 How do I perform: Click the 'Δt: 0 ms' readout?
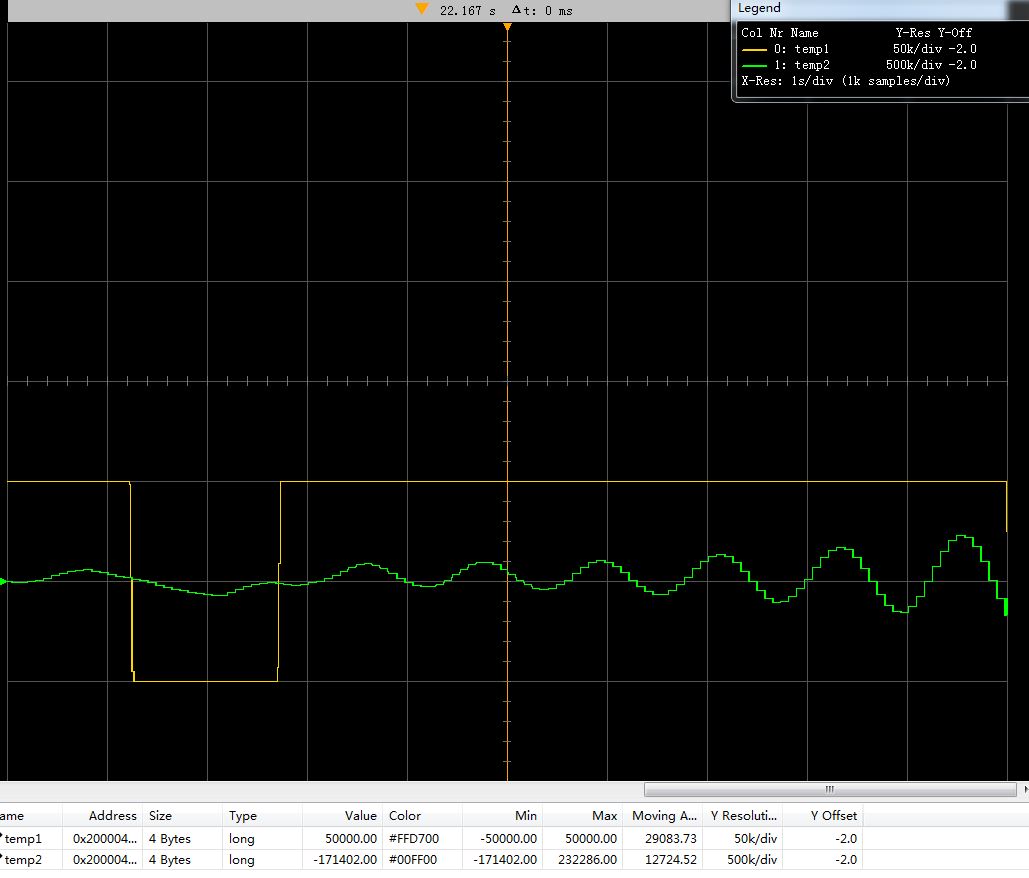pos(542,10)
